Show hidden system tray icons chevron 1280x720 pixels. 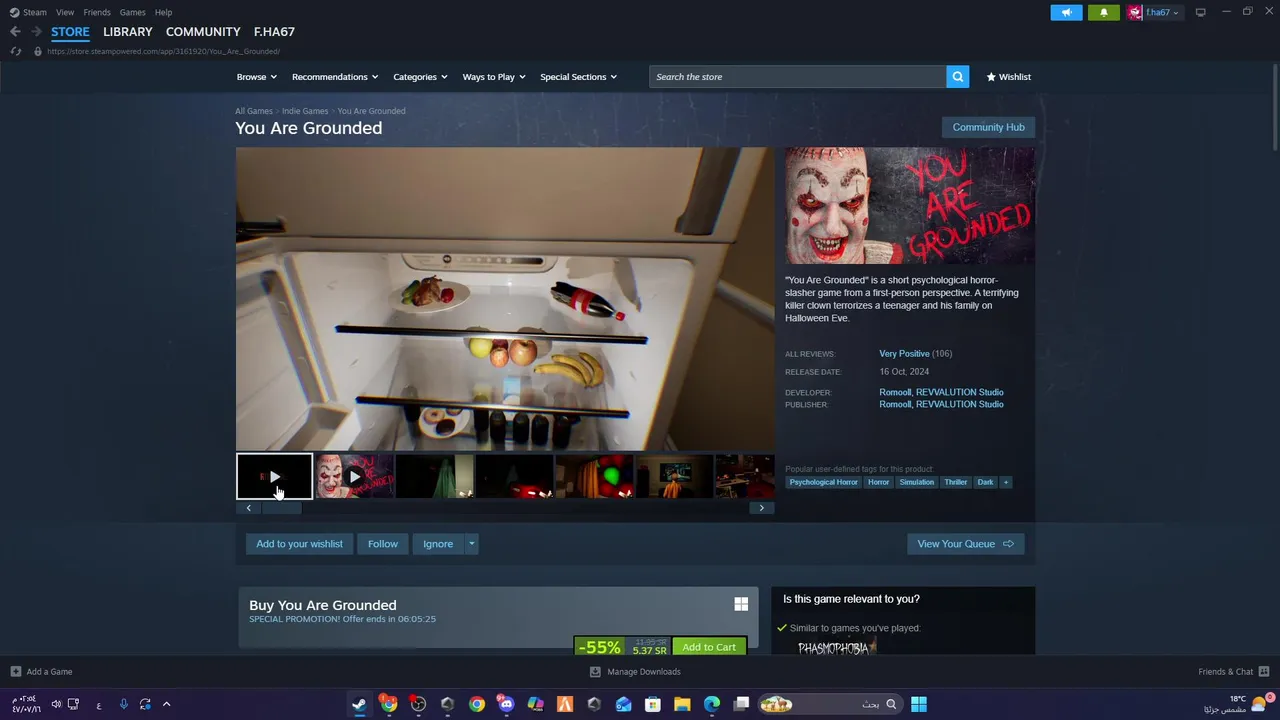(x=166, y=704)
